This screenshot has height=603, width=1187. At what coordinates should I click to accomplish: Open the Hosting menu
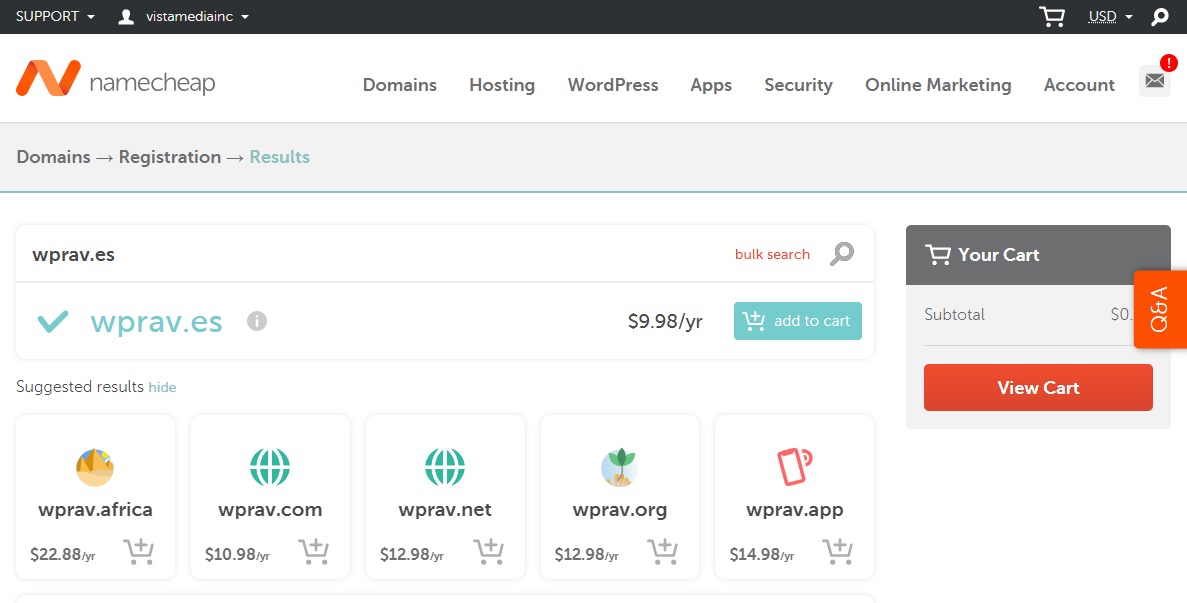502,85
